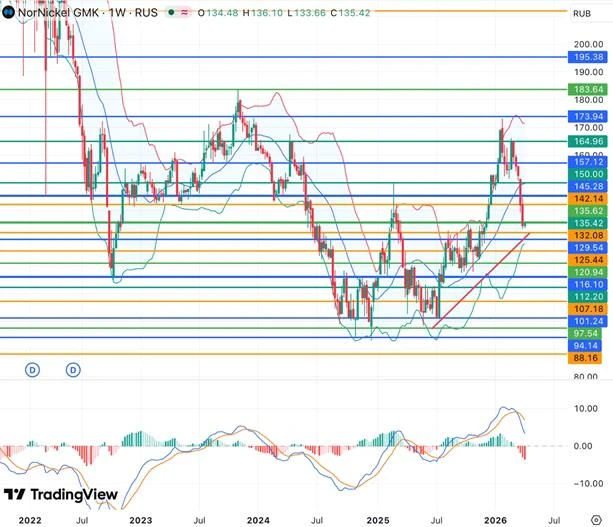Screen dimensions: 613x527
Task: Click the RUS exchange label
Action: point(148,13)
